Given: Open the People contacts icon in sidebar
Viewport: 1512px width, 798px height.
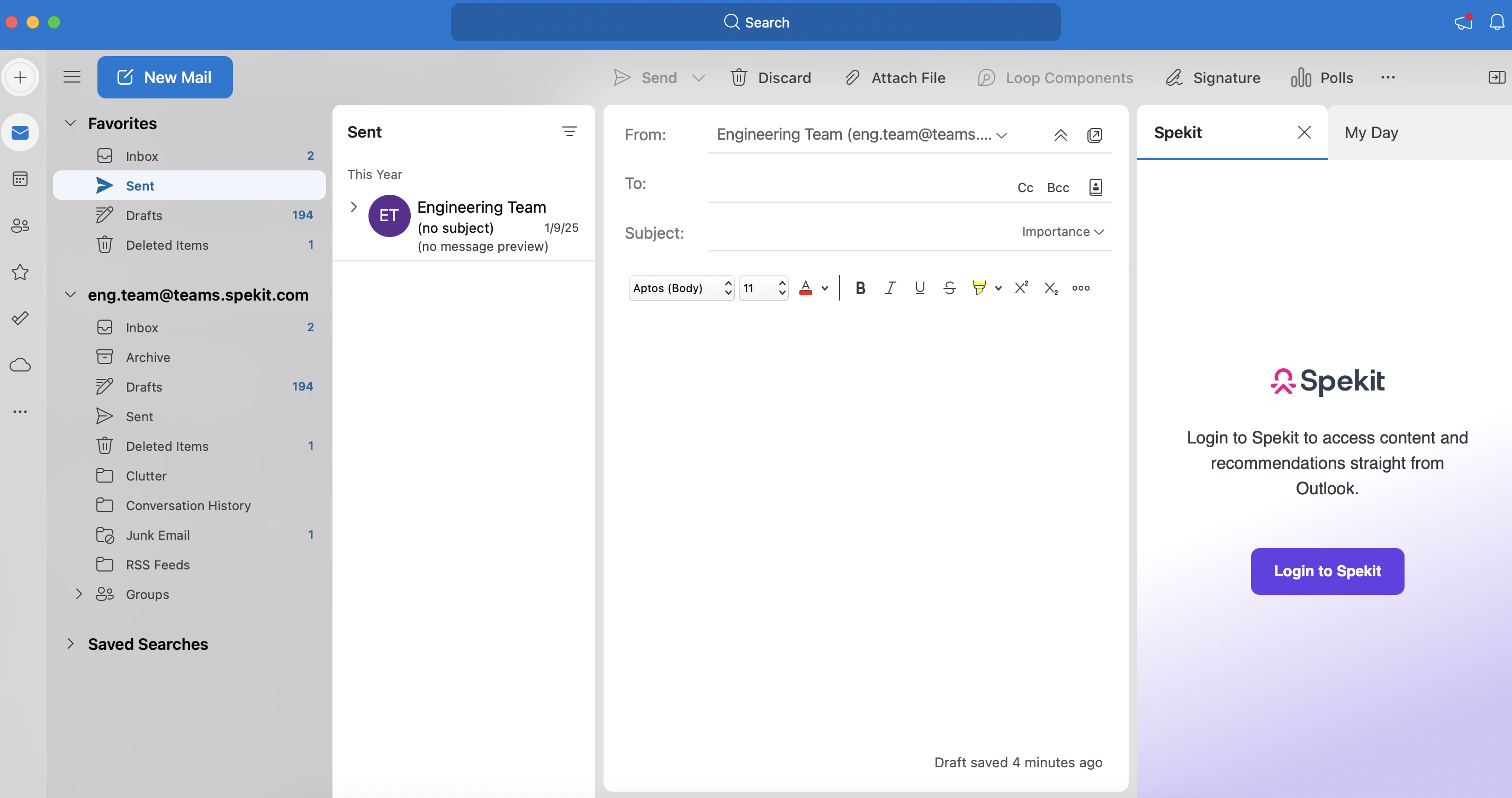Looking at the screenshot, I should coord(20,225).
